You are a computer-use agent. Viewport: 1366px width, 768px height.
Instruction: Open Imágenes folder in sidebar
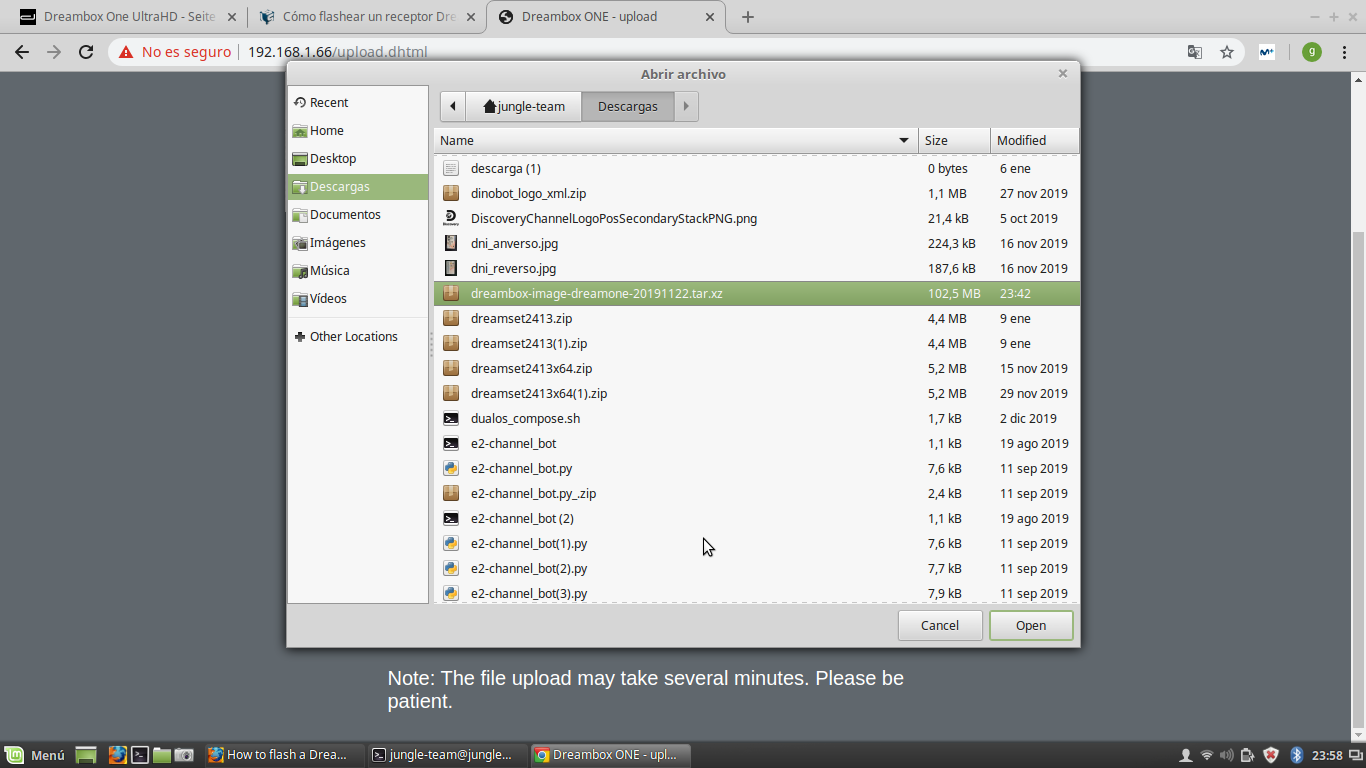pos(337,243)
